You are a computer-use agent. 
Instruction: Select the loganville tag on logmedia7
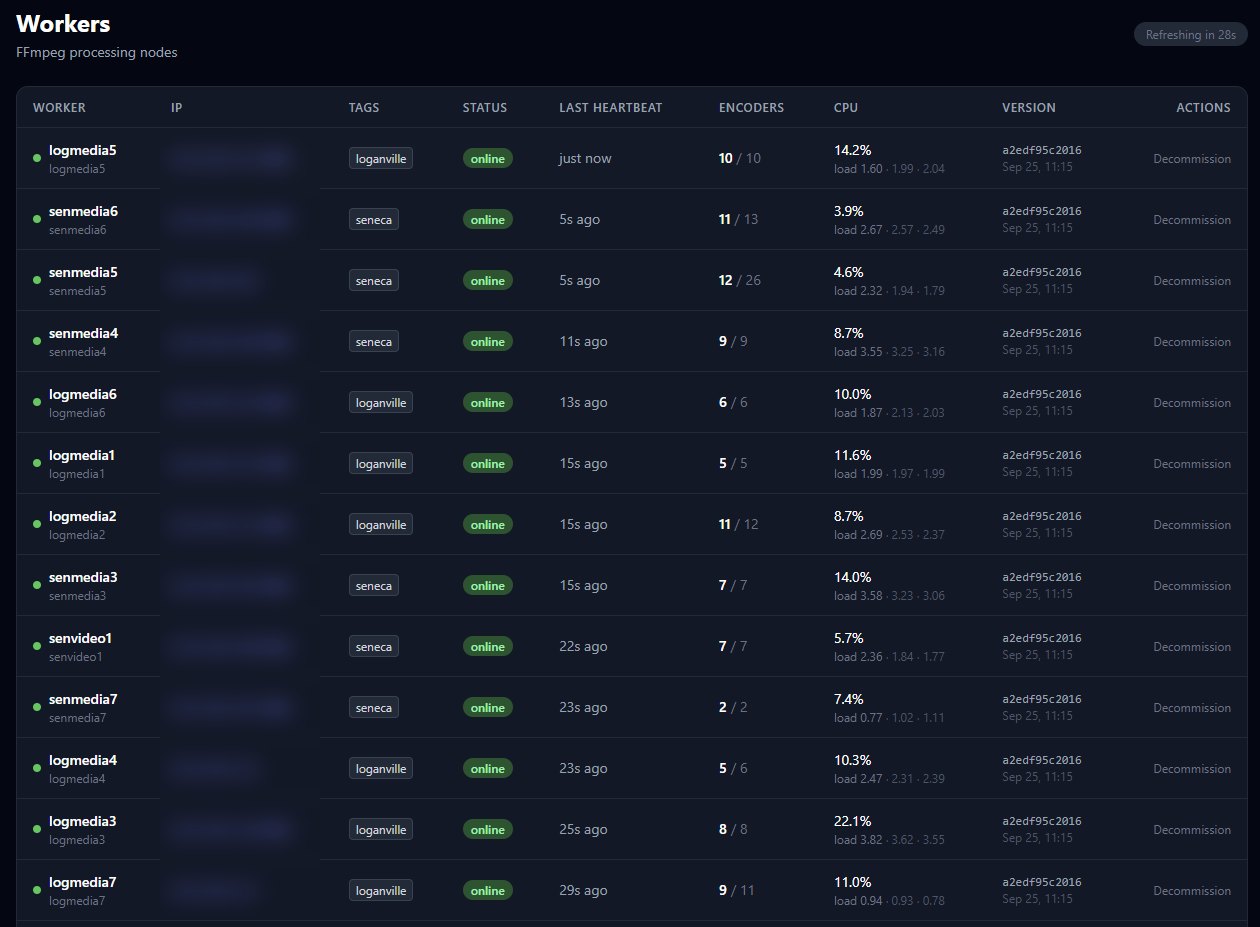(381, 890)
